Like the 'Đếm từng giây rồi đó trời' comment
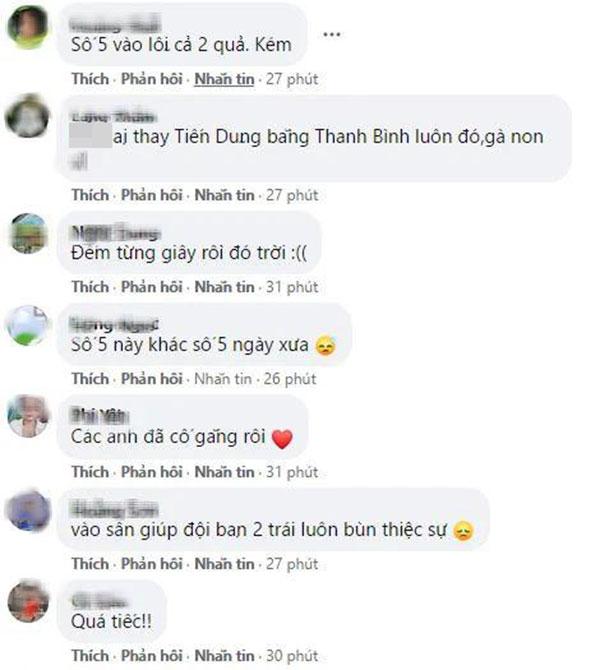This screenshot has width=600, height=670. coord(90,287)
